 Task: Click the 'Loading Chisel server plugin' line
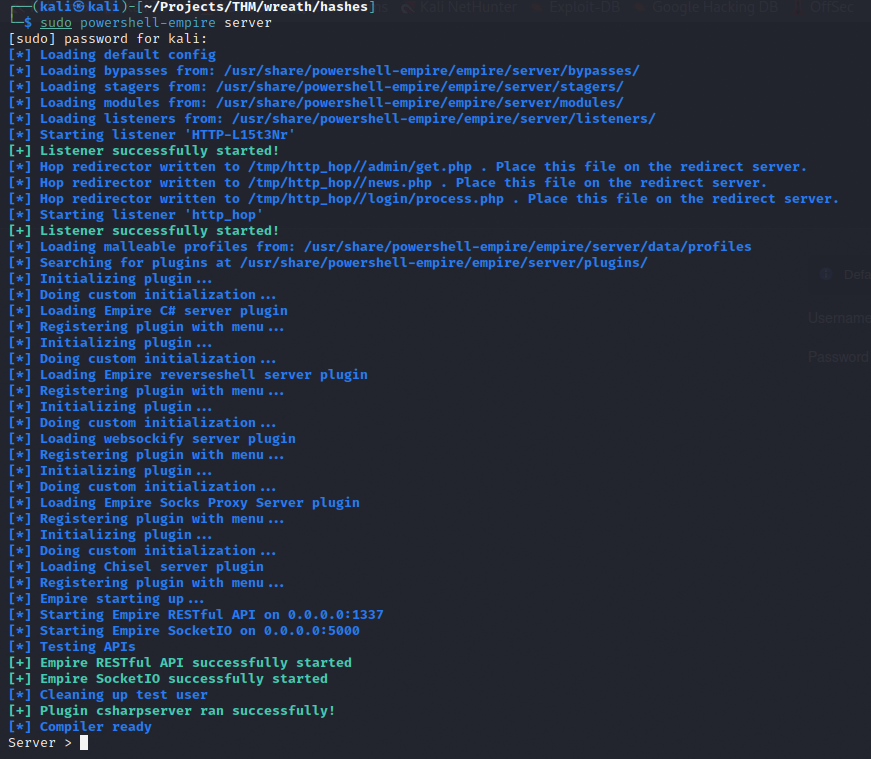[136, 567]
